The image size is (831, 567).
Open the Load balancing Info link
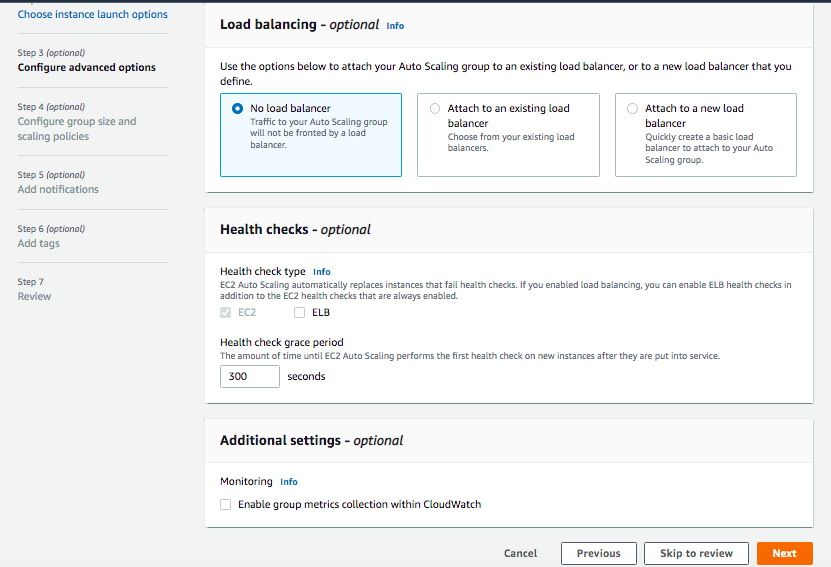pyautogui.click(x=395, y=26)
